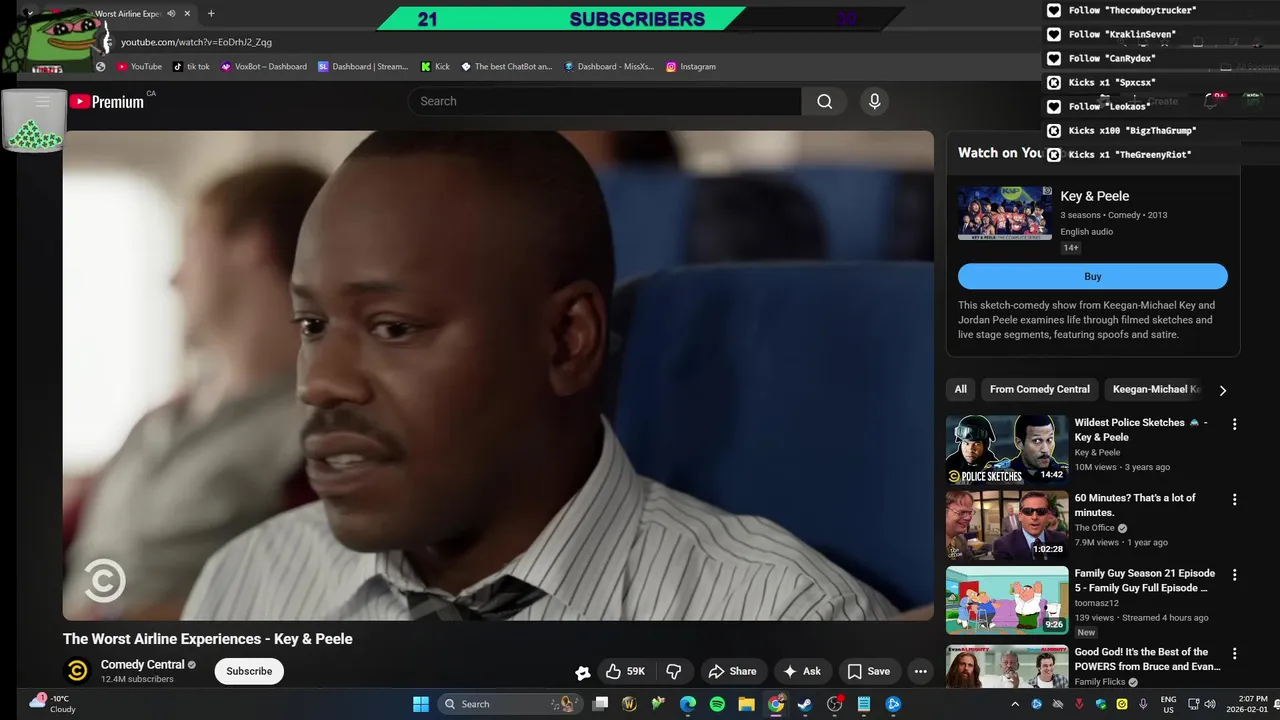Open options for 60 Minutes video
The width and height of the screenshot is (1280, 720).
click(1234, 499)
